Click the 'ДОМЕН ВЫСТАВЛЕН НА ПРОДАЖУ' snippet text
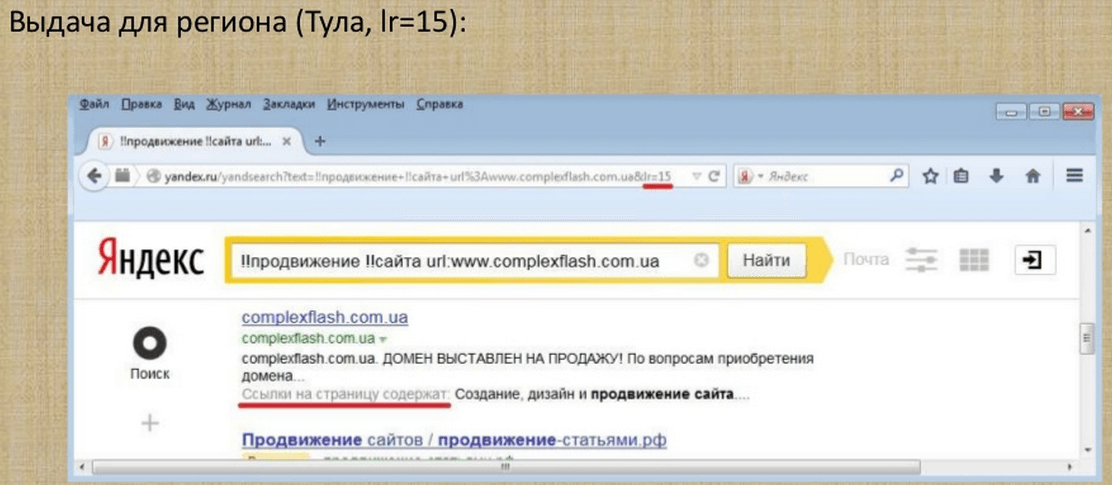The height and width of the screenshot is (485, 1112). click(x=503, y=359)
